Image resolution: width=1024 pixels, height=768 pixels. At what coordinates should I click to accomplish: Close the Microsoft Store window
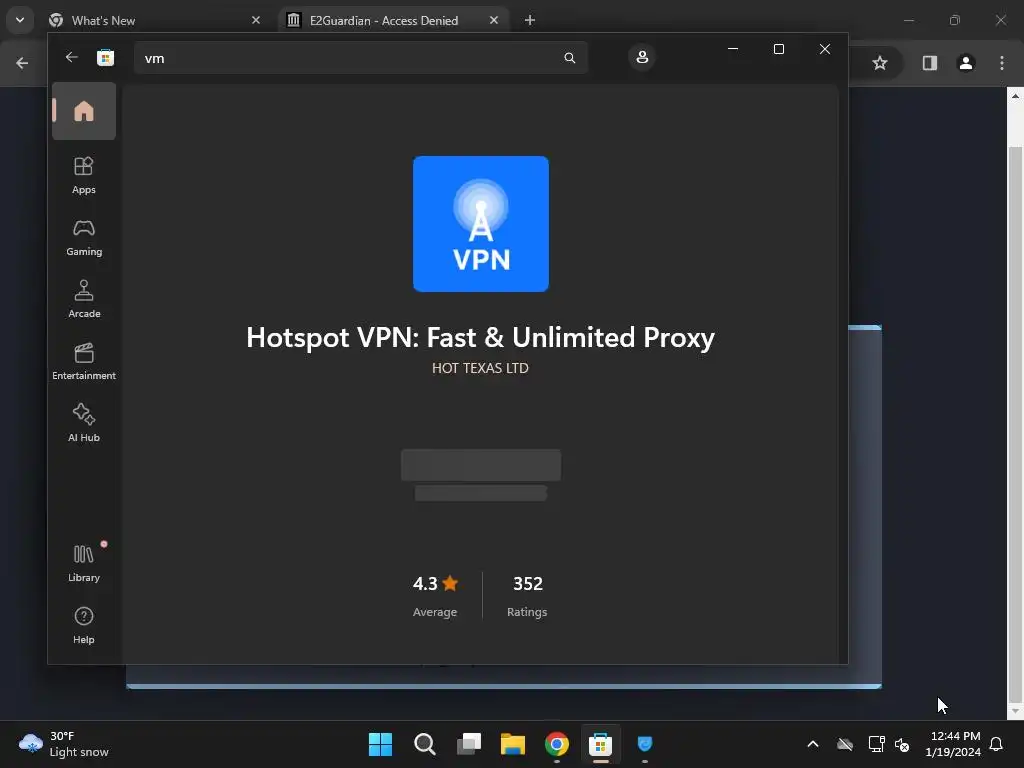(825, 49)
